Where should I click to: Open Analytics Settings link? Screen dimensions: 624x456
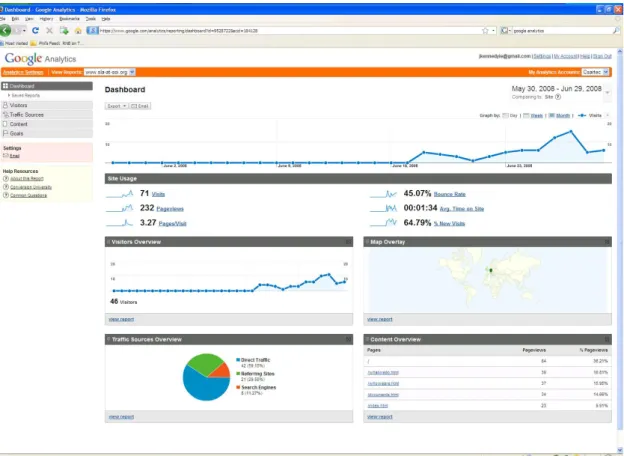pos(23,72)
